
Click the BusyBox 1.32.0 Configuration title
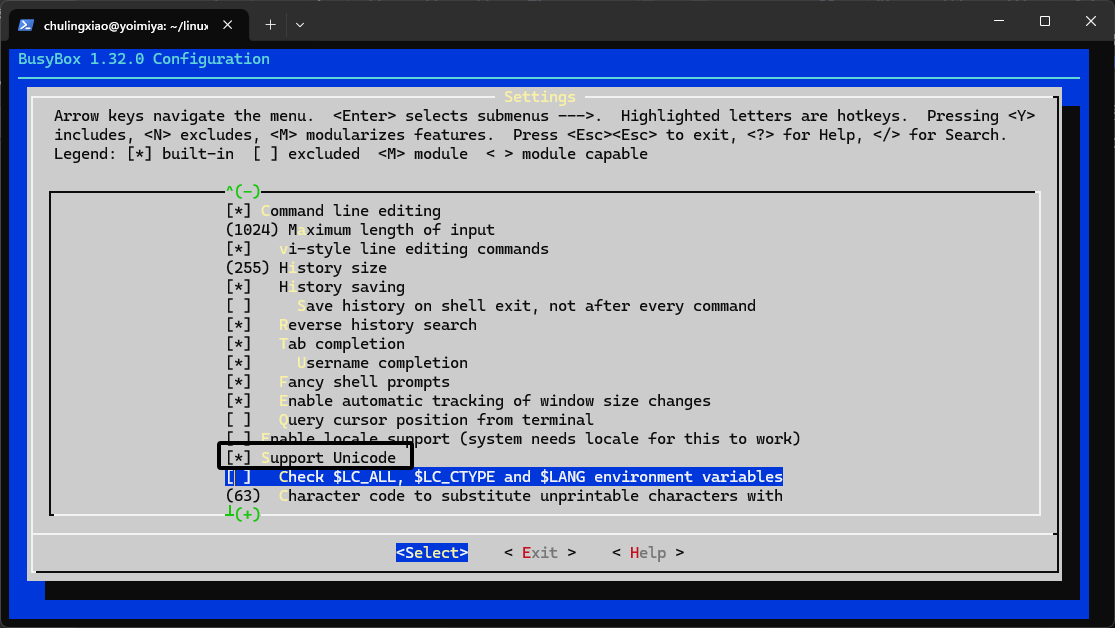pos(144,59)
